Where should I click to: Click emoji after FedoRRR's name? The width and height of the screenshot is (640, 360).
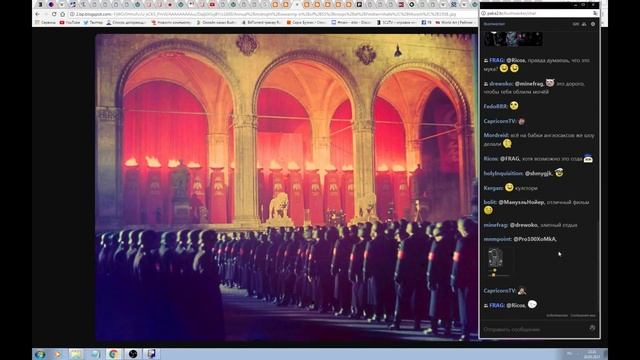click(x=514, y=106)
